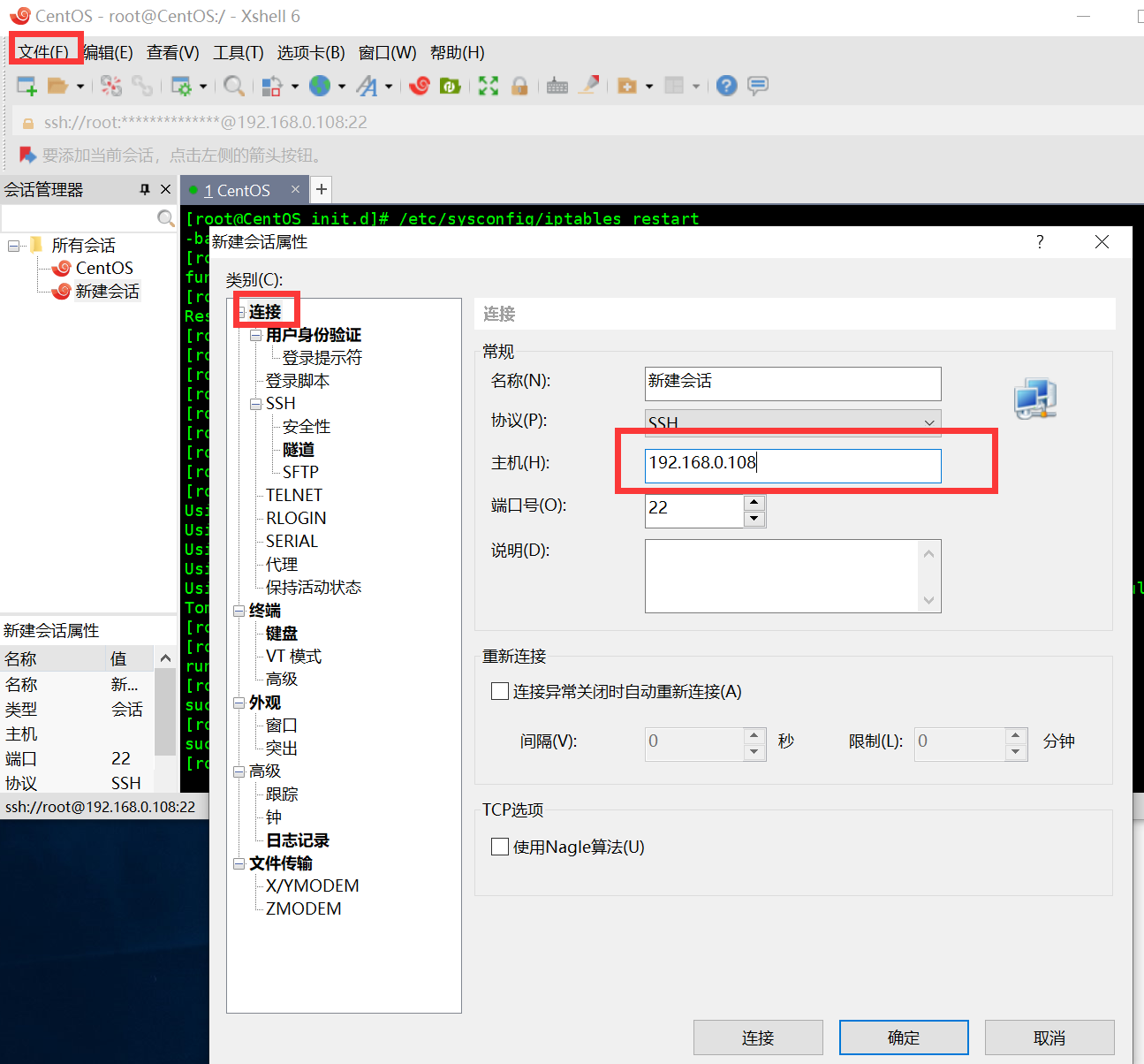Open the 查看(V) menu

173,52
